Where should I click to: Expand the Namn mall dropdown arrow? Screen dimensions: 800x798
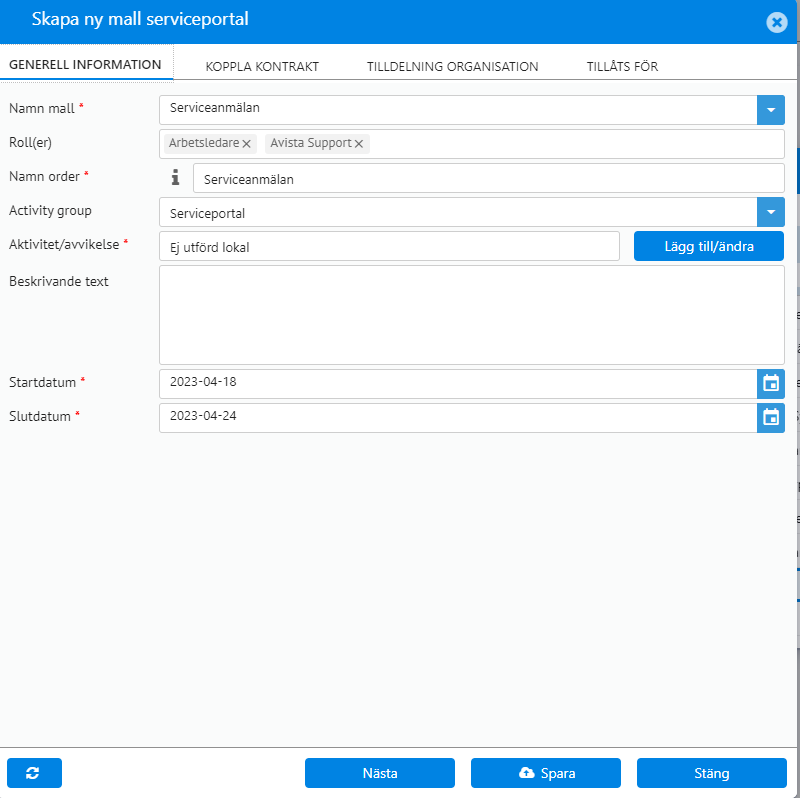coord(770,110)
